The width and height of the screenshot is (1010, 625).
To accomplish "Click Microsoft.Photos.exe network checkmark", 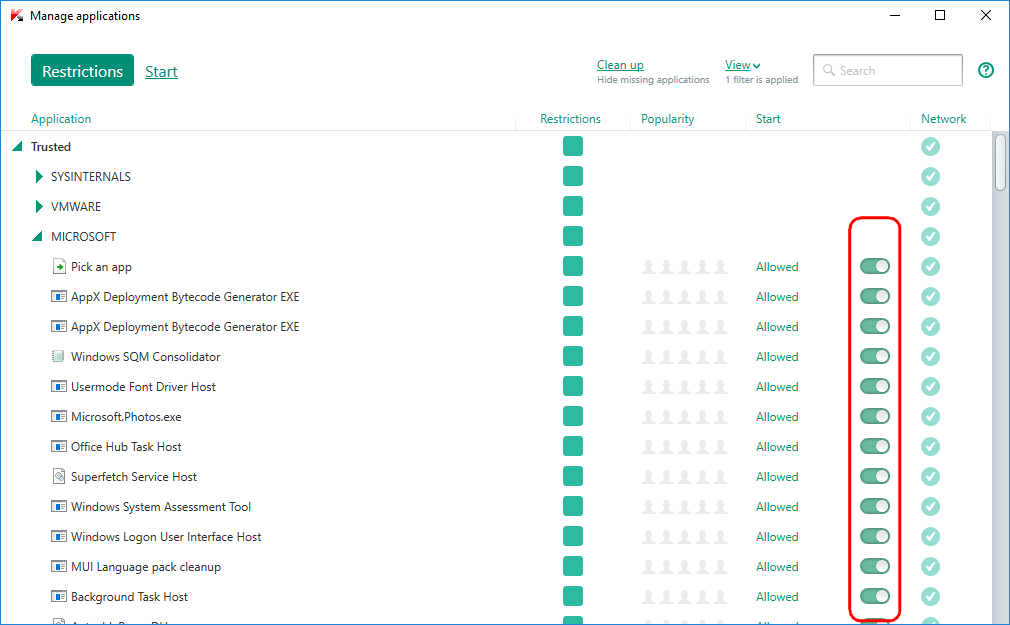I will [930, 416].
